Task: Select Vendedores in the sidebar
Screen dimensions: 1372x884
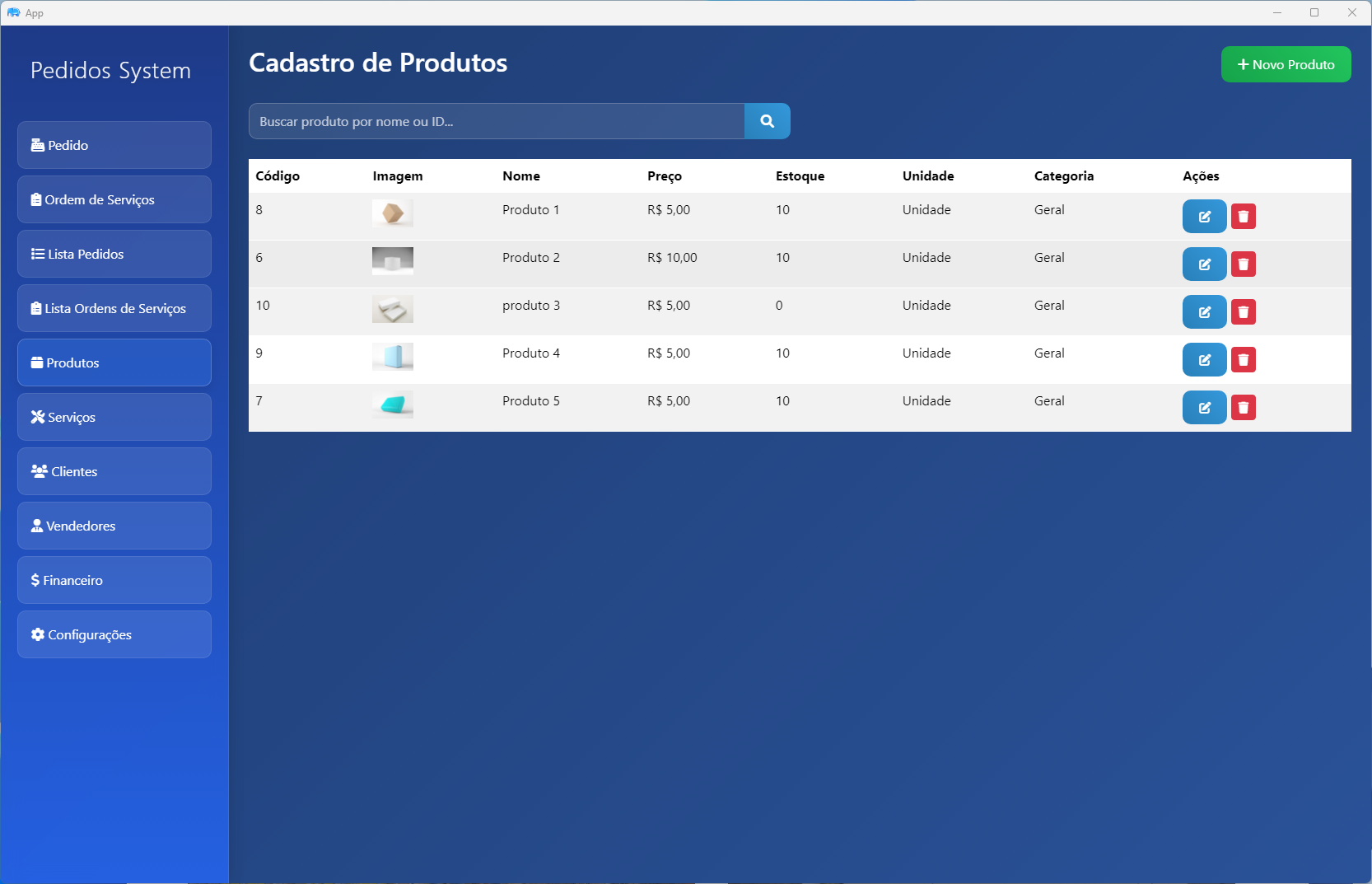Action: coord(114,526)
